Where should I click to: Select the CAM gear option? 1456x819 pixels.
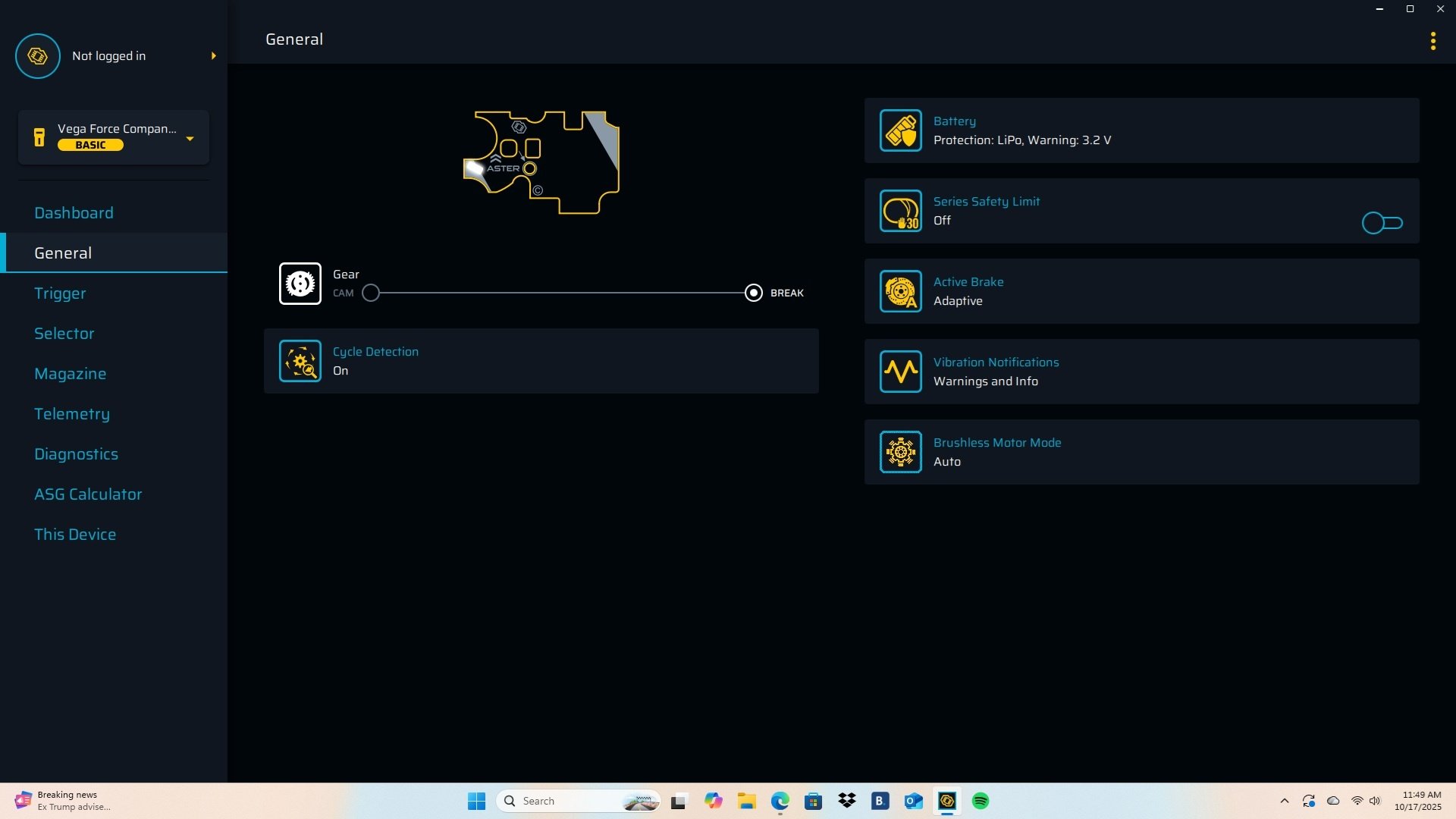[x=370, y=293]
